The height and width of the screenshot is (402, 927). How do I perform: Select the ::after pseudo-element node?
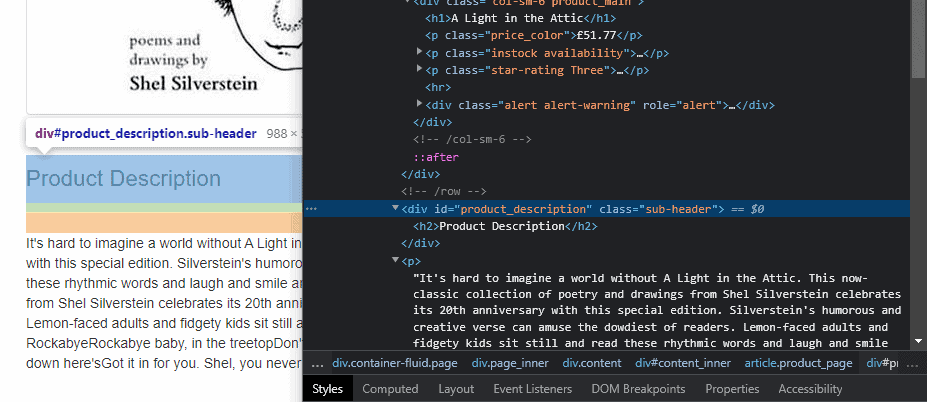[x=436, y=157]
